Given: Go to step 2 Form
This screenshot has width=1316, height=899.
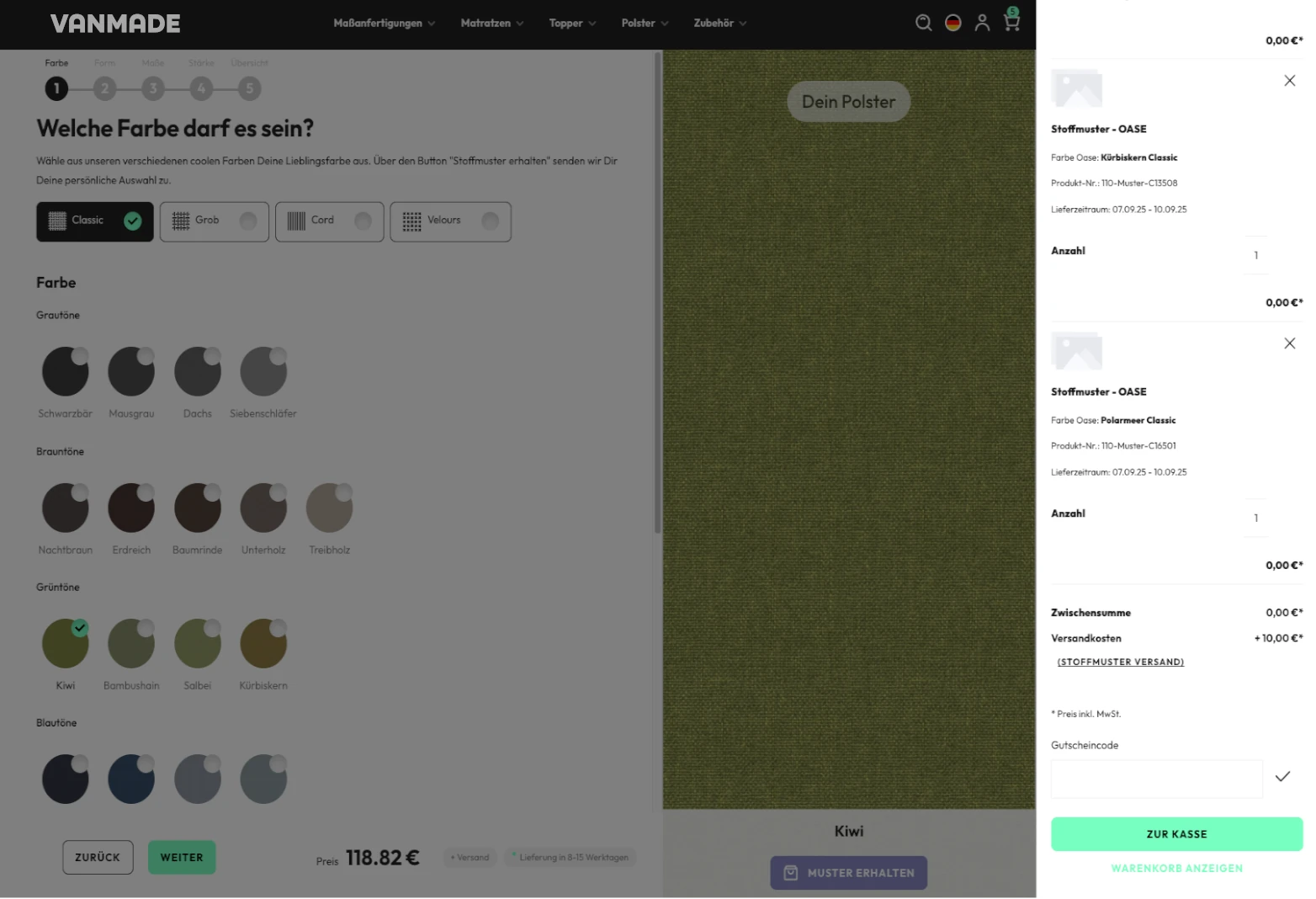Looking at the screenshot, I should coord(105,88).
